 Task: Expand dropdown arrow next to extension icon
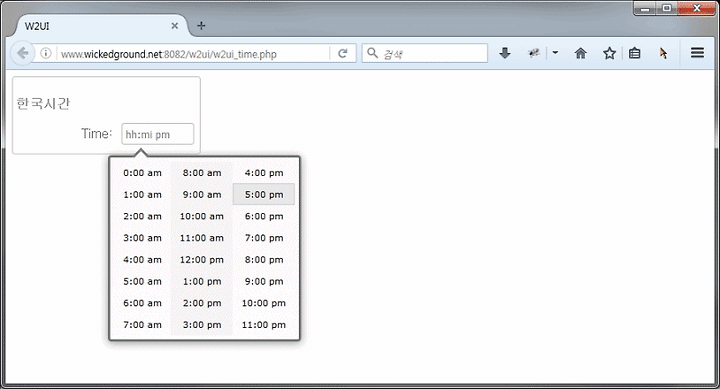(x=555, y=53)
